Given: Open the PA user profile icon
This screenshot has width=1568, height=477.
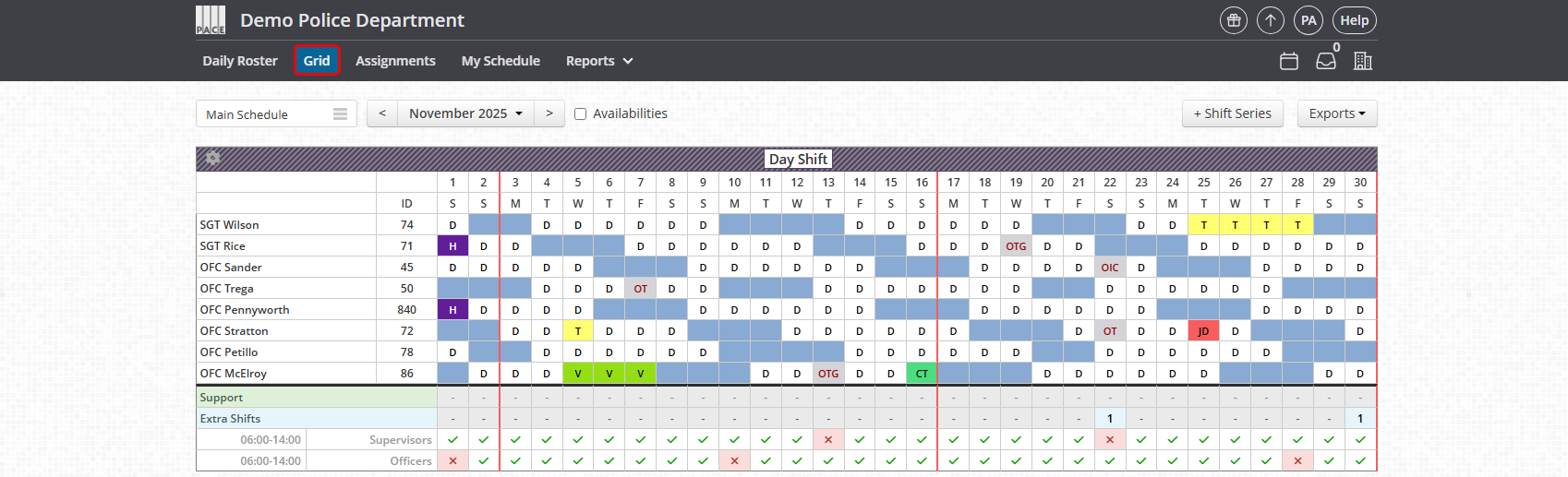Looking at the screenshot, I should (1309, 20).
